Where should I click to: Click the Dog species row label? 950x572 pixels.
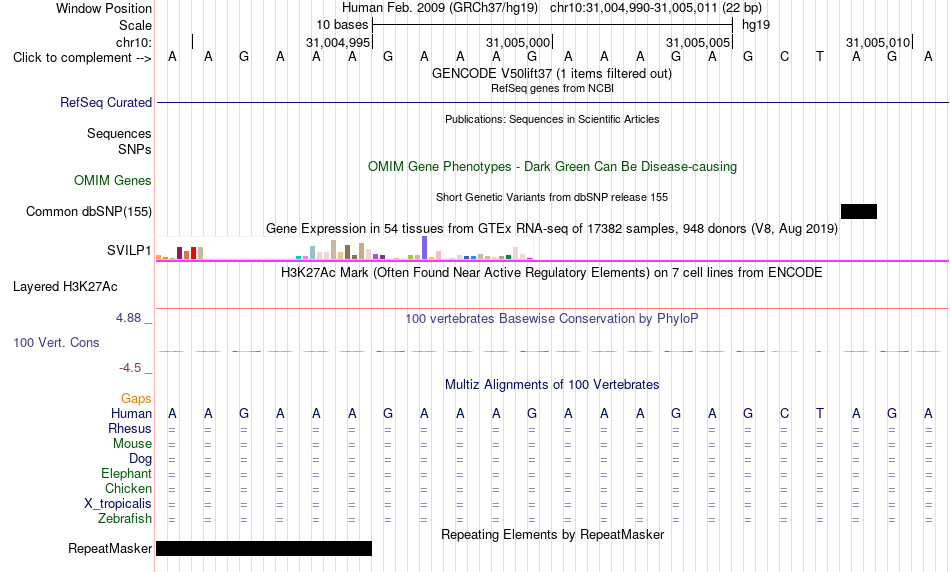[x=141, y=459]
